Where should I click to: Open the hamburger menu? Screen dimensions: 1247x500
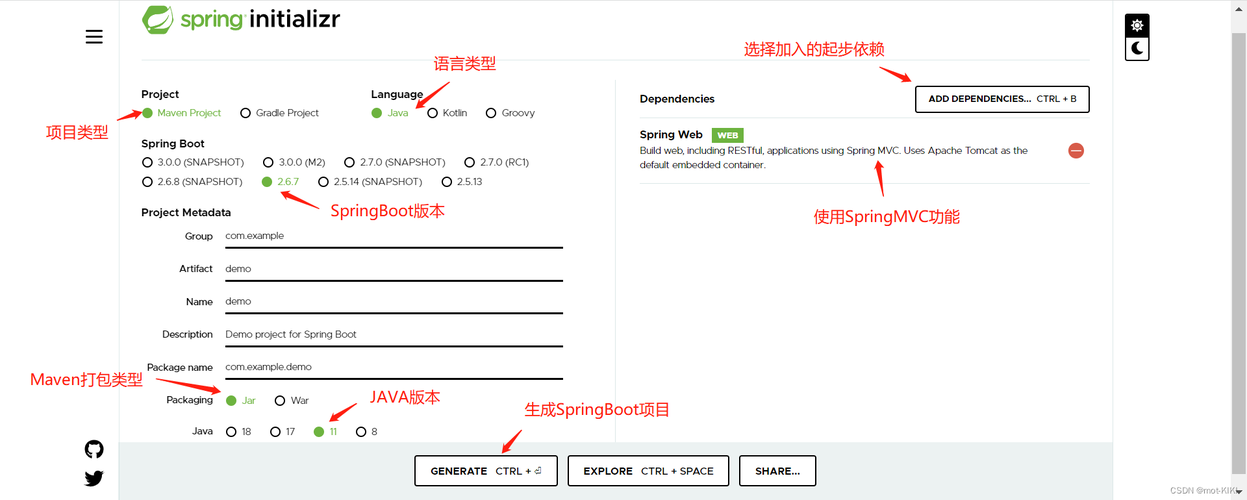(x=94, y=37)
